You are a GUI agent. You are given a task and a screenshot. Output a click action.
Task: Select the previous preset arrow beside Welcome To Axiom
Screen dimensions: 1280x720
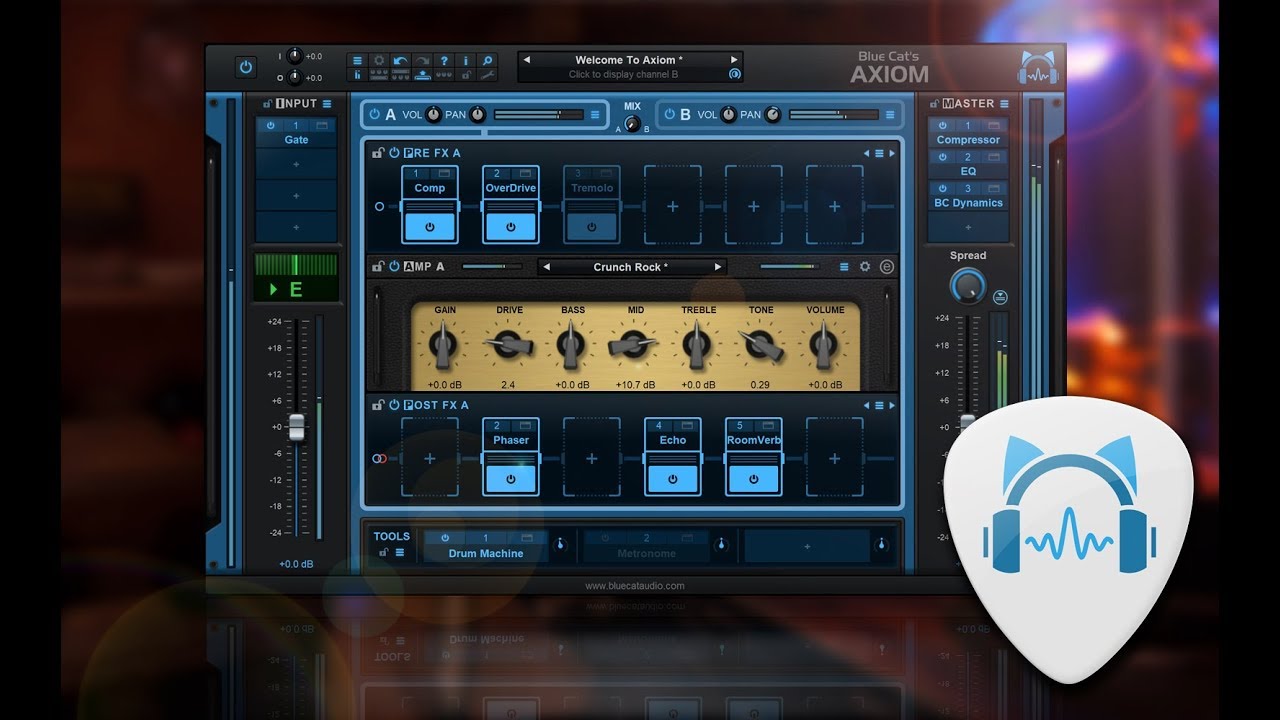pos(527,60)
